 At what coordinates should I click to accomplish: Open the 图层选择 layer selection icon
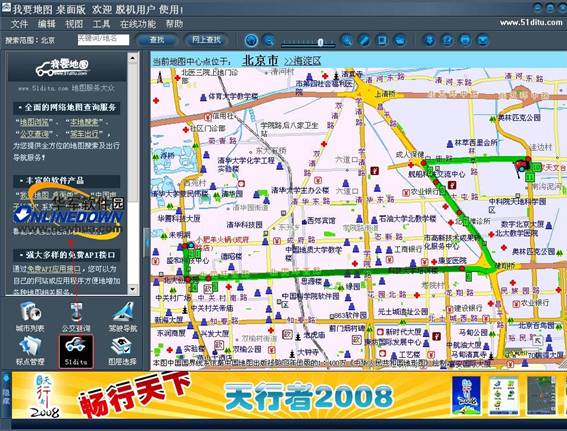tap(123, 351)
